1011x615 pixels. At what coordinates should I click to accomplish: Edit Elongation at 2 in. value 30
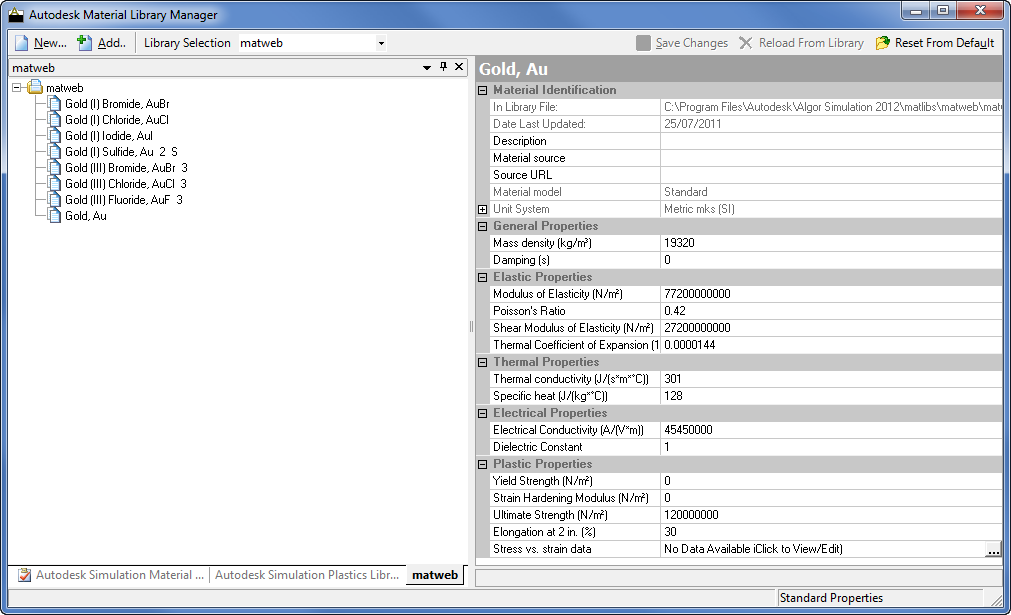[831, 532]
